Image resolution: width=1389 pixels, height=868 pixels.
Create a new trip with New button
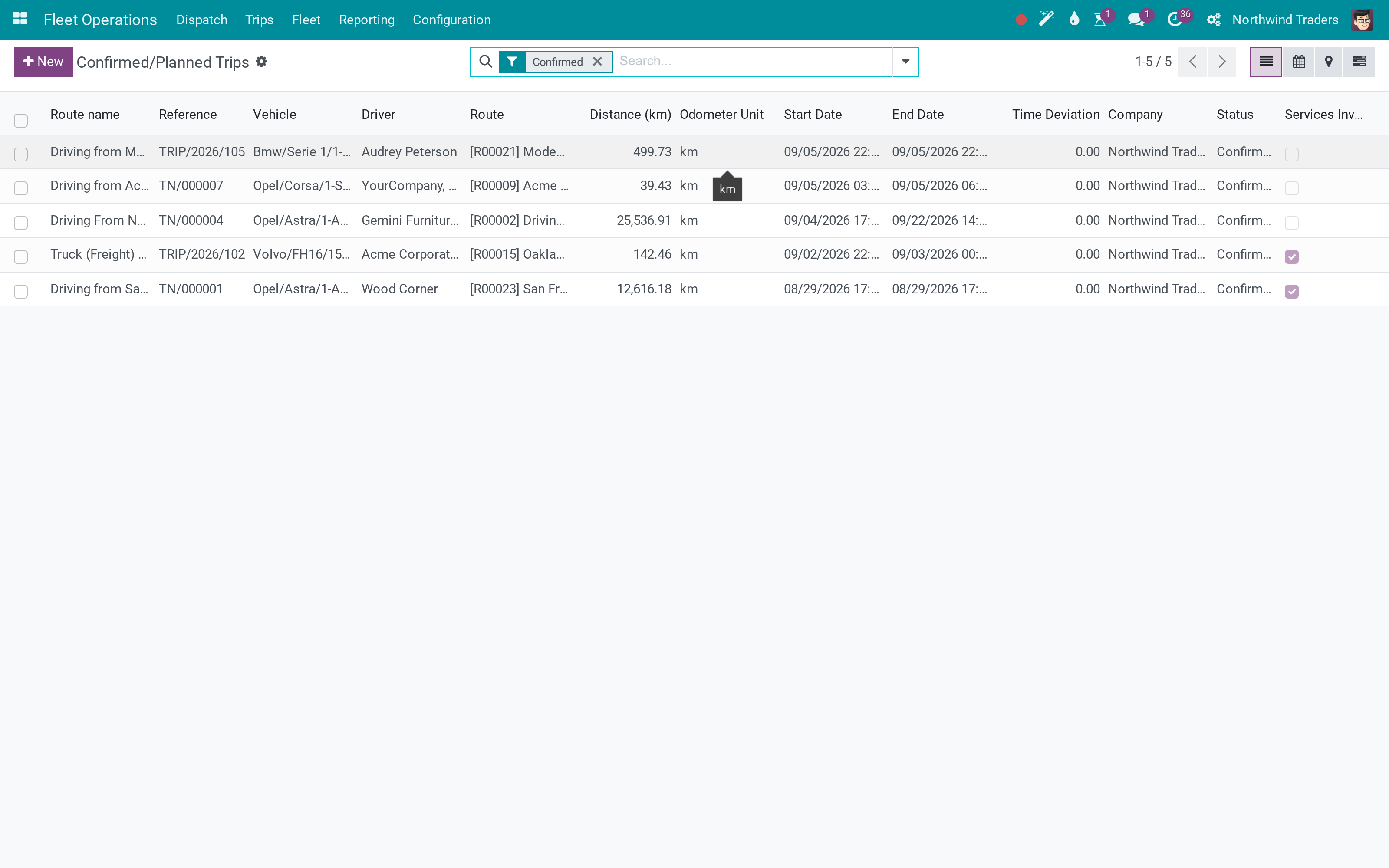point(43,62)
